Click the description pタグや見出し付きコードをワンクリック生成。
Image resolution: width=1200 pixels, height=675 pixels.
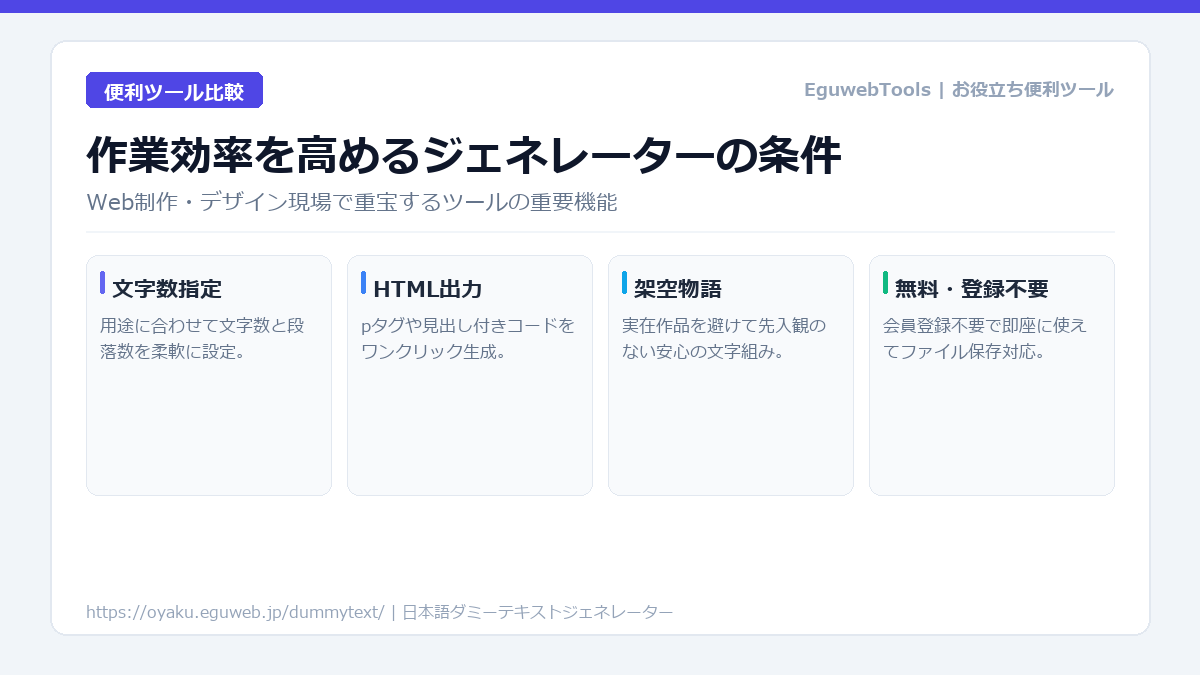(x=468, y=339)
